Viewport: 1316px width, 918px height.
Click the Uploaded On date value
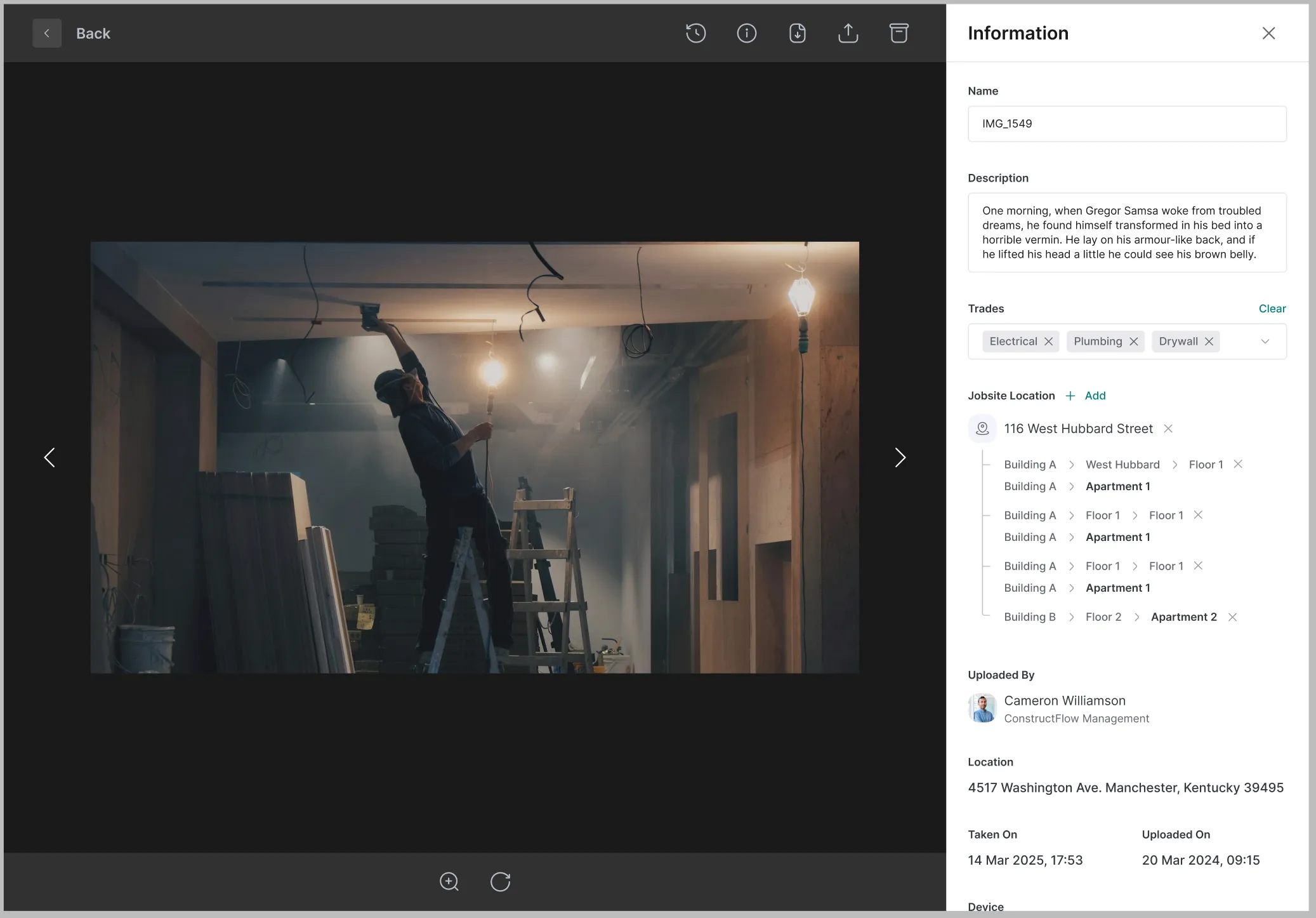[1201, 860]
